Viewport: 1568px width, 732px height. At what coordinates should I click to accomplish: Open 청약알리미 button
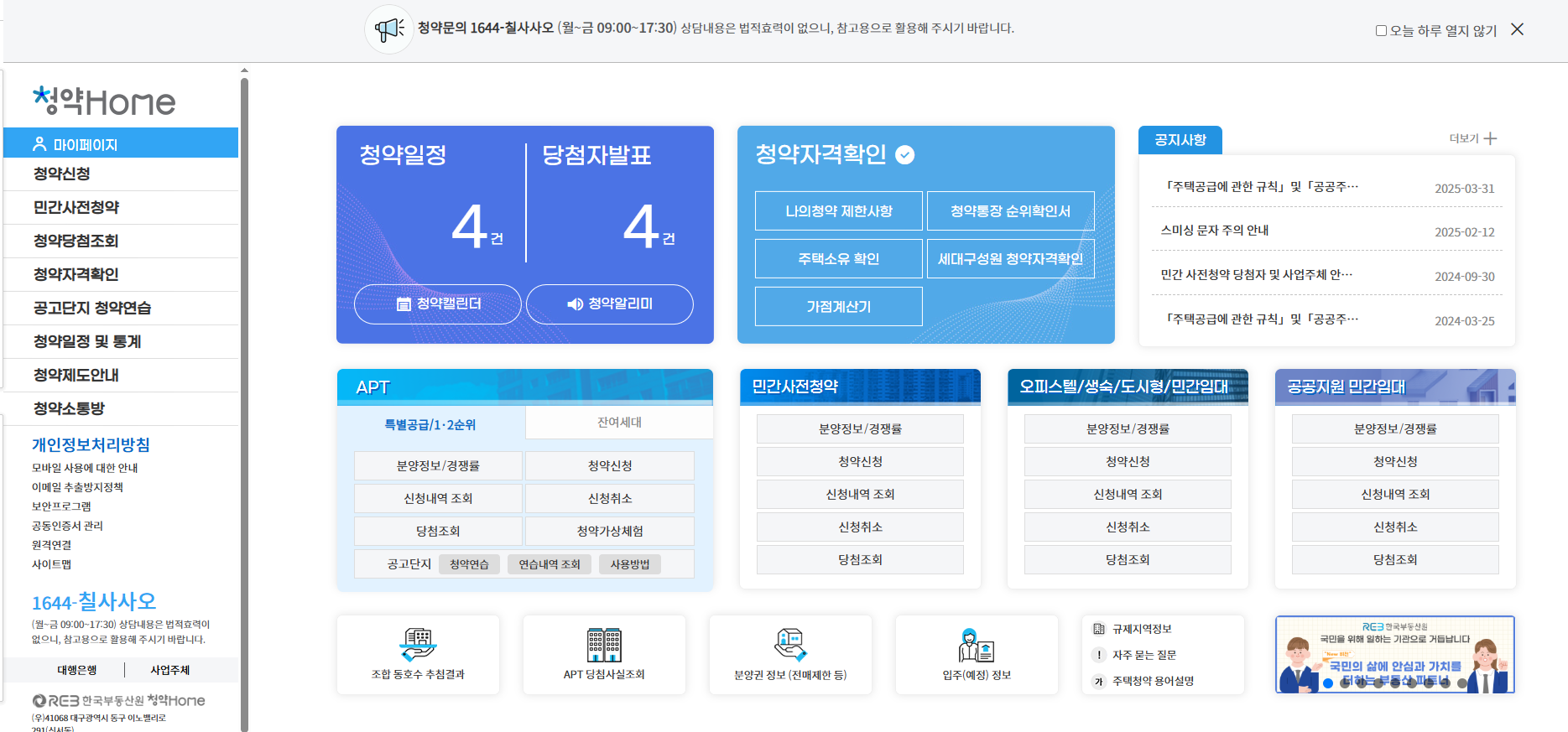click(610, 304)
